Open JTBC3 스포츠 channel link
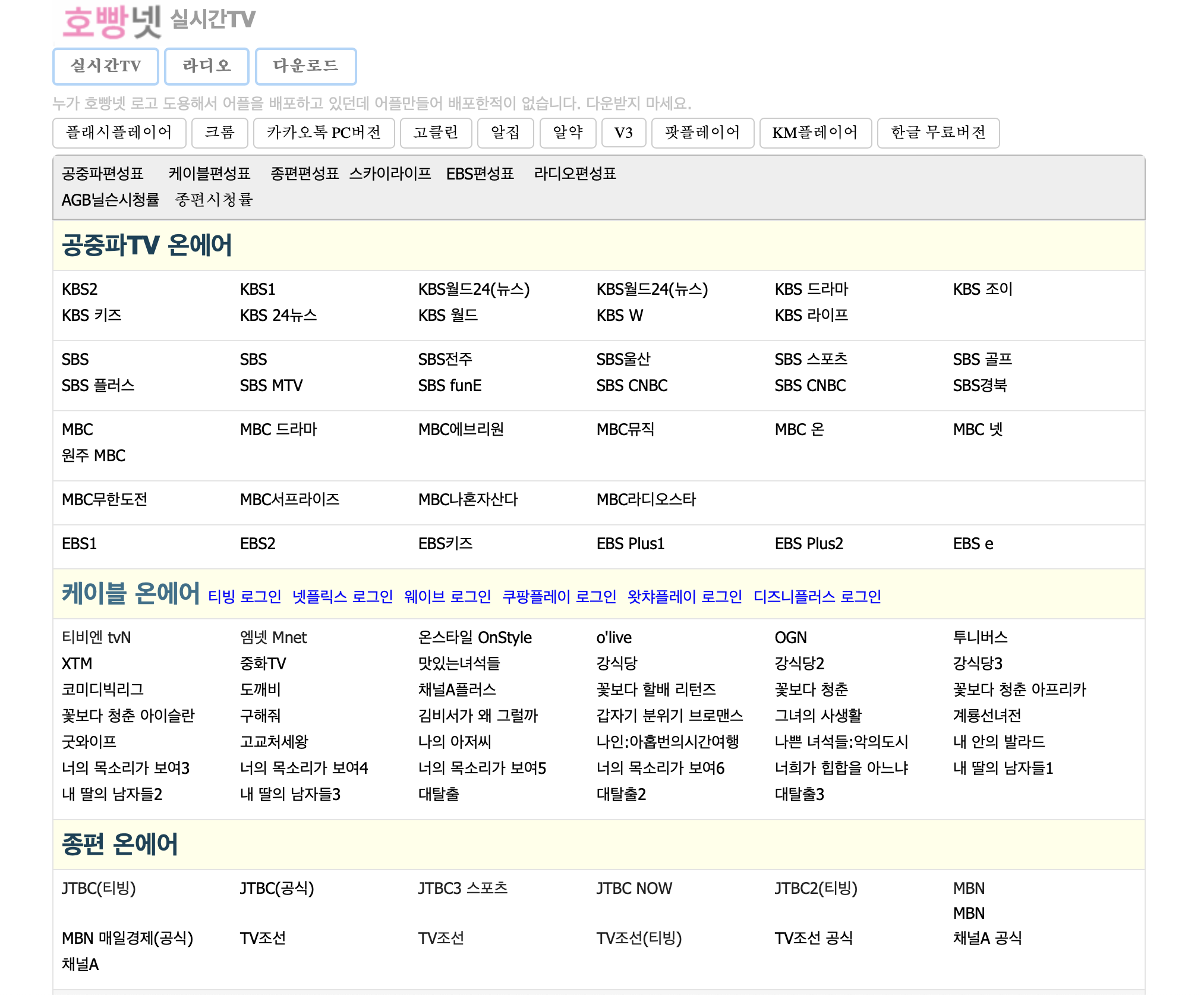The width and height of the screenshot is (1204, 995). tap(462, 889)
